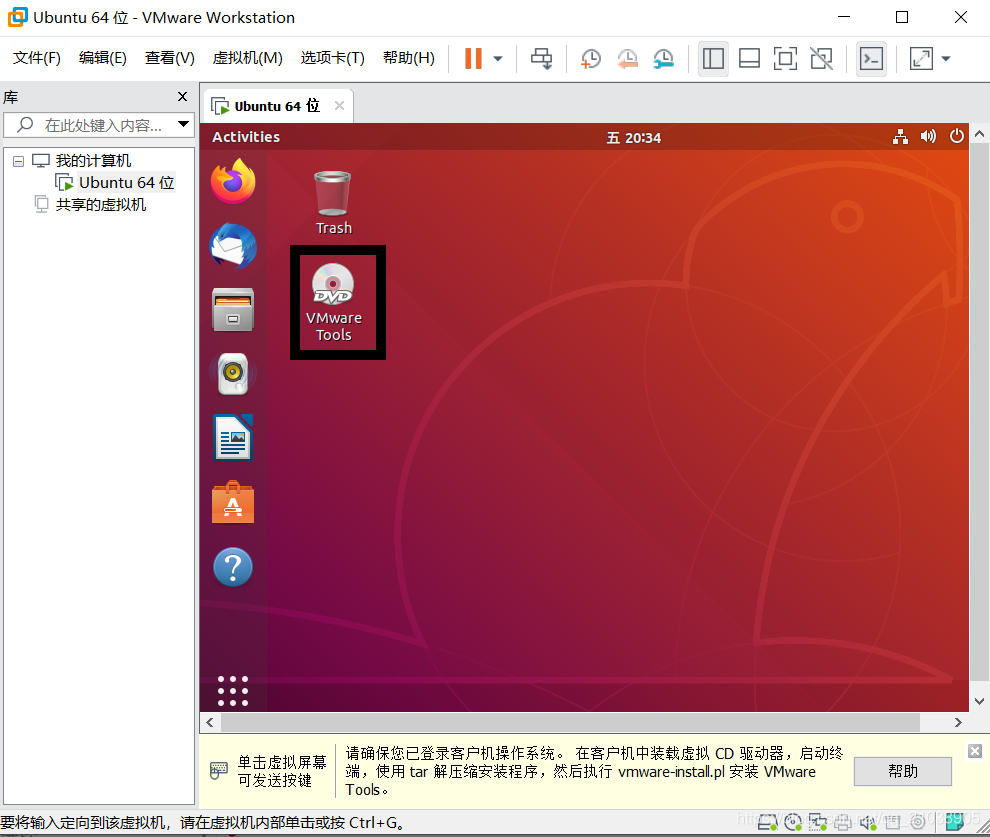Click the Ubuntu volume icon in top bar
Viewport: 990px width, 837px height.
[x=928, y=136]
